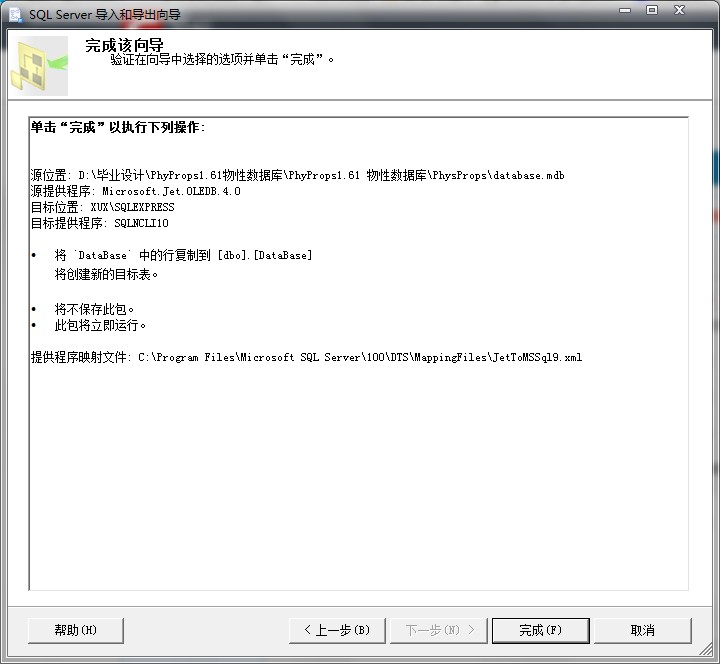Go back with the 上一步(B) button
This screenshot has height=664, width=720.
point(336,630)
